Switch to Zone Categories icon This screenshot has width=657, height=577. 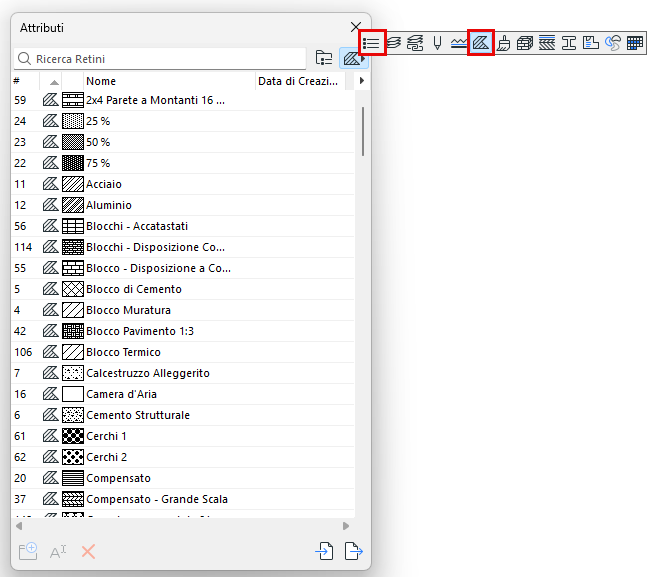point(591,43)
